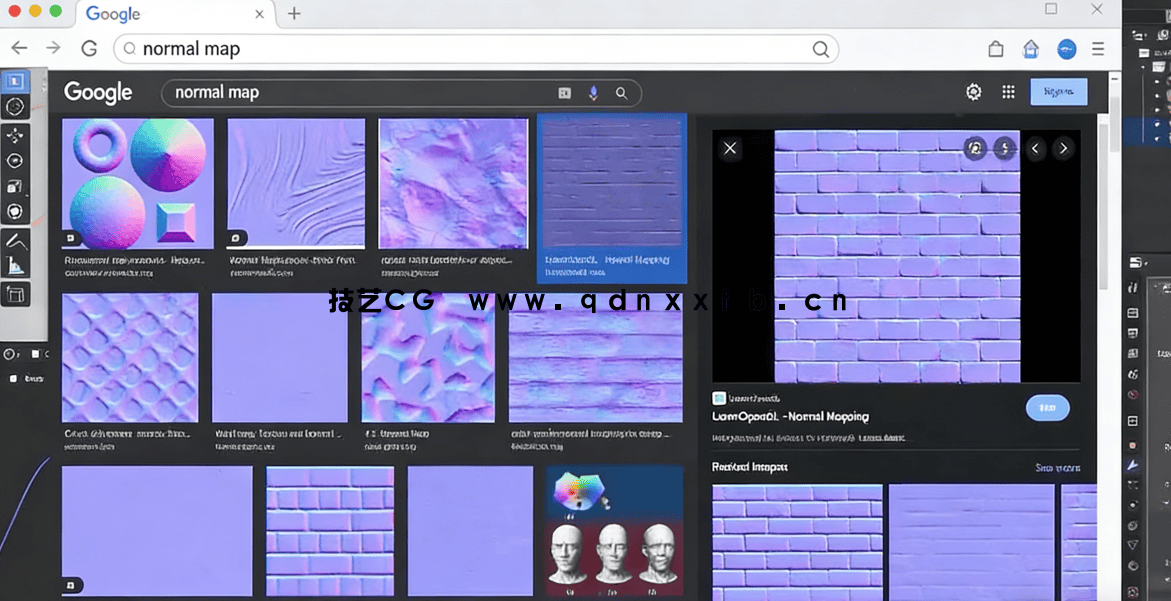Click the magnifier icon to run the search

point(622,92)
